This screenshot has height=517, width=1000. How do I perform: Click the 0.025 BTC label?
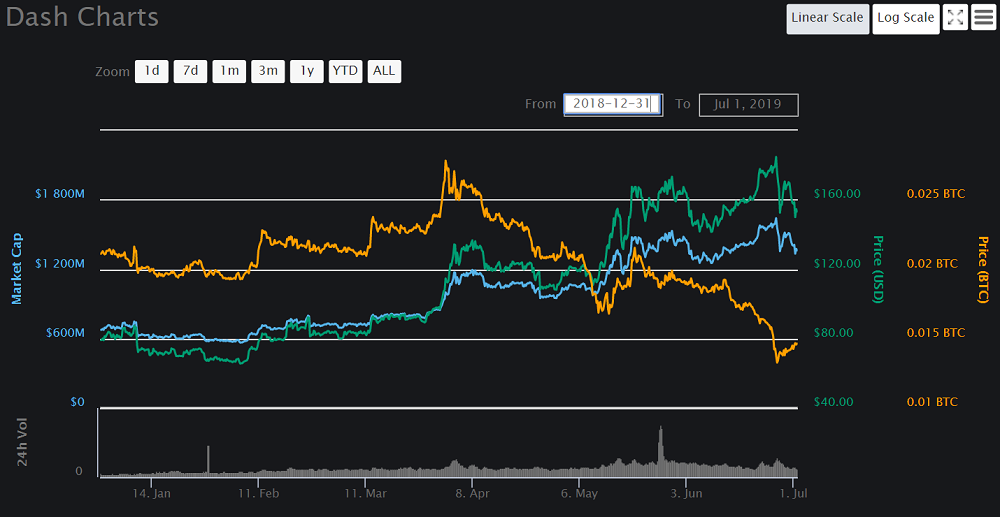click(936, 194)
